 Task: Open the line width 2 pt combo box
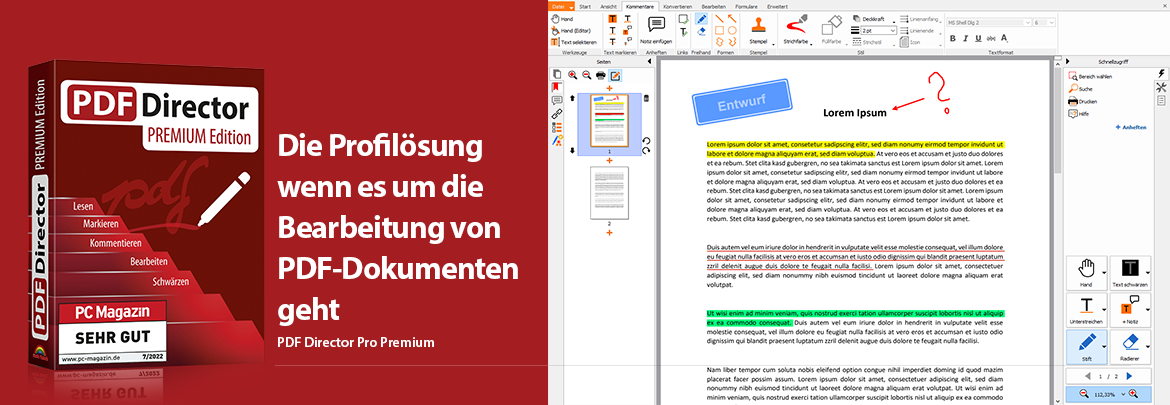click(x=878, y=31)
